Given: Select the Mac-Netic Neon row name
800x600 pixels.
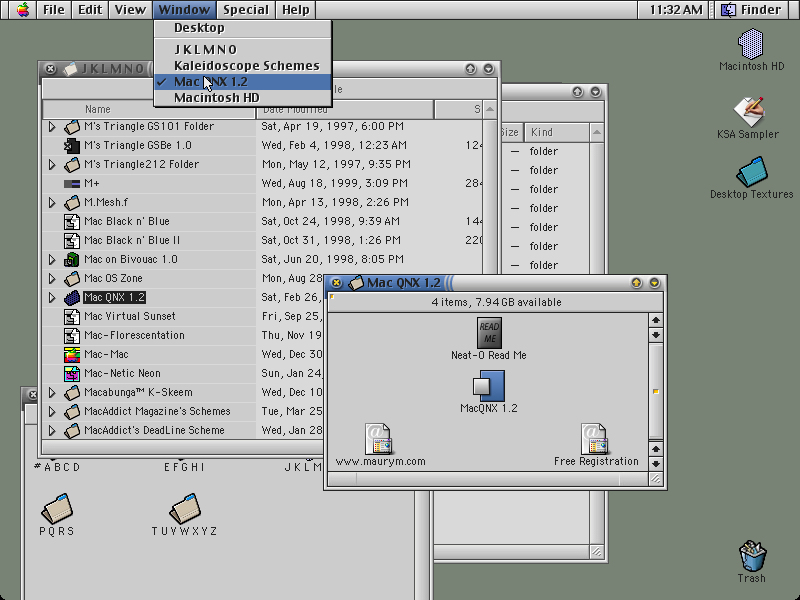Looking at the screenshot, I should 122,373.
